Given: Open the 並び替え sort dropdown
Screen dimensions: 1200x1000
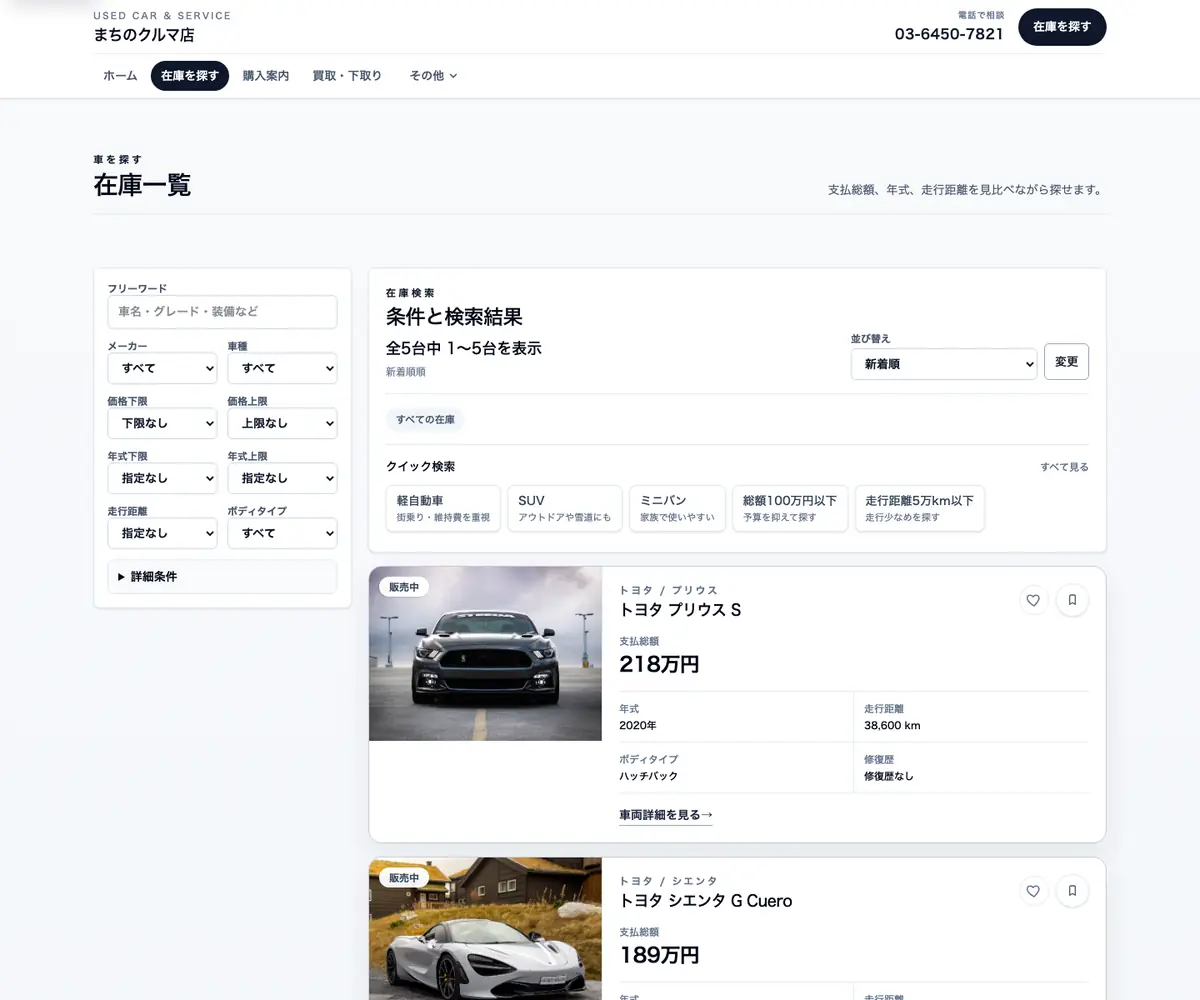Looking at the screenshot, I should (x=944, y=364).
